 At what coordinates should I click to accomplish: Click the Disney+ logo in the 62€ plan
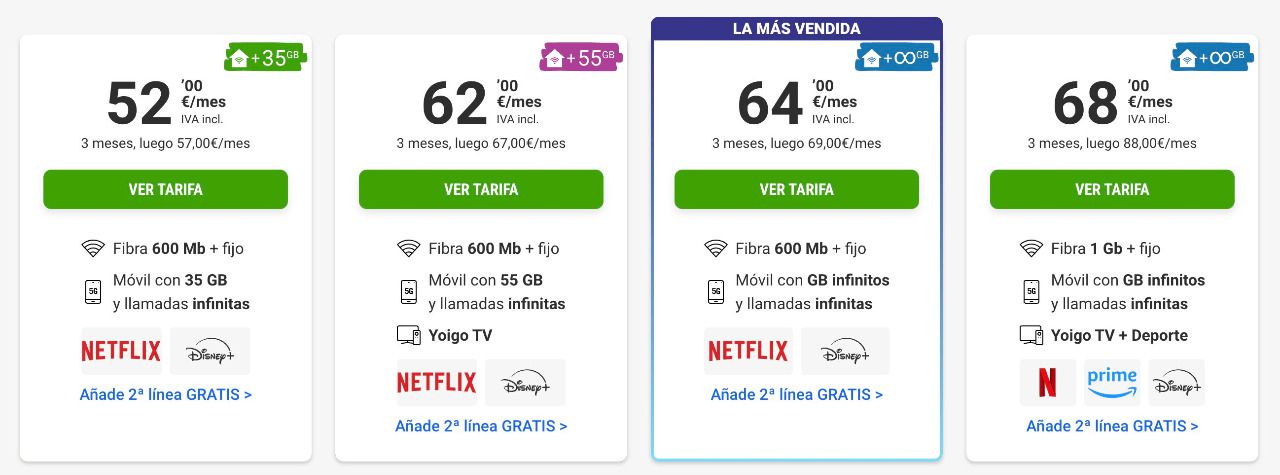click(x=525, y=383)
